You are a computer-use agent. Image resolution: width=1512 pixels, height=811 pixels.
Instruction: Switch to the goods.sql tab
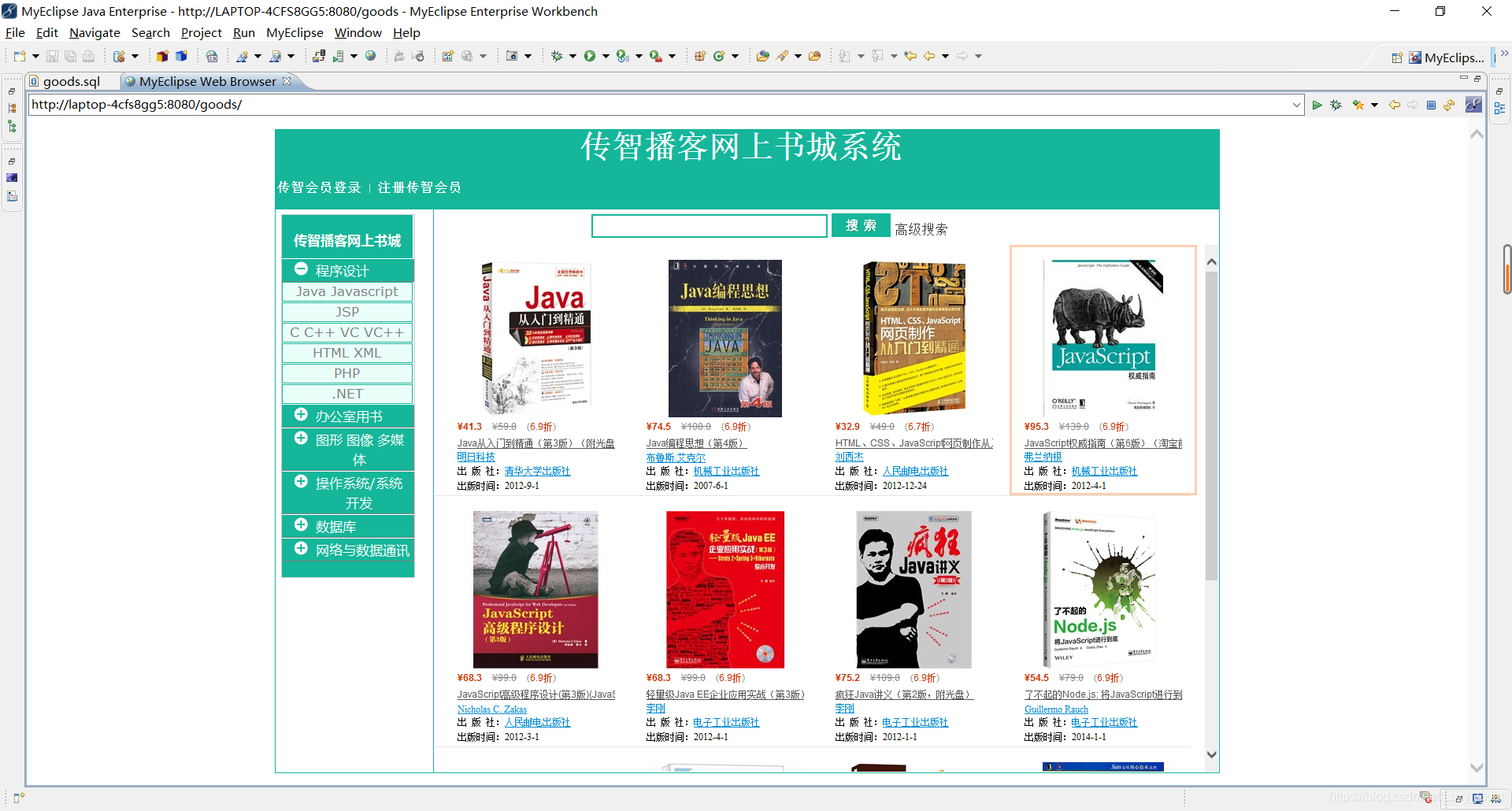(72, 81)
